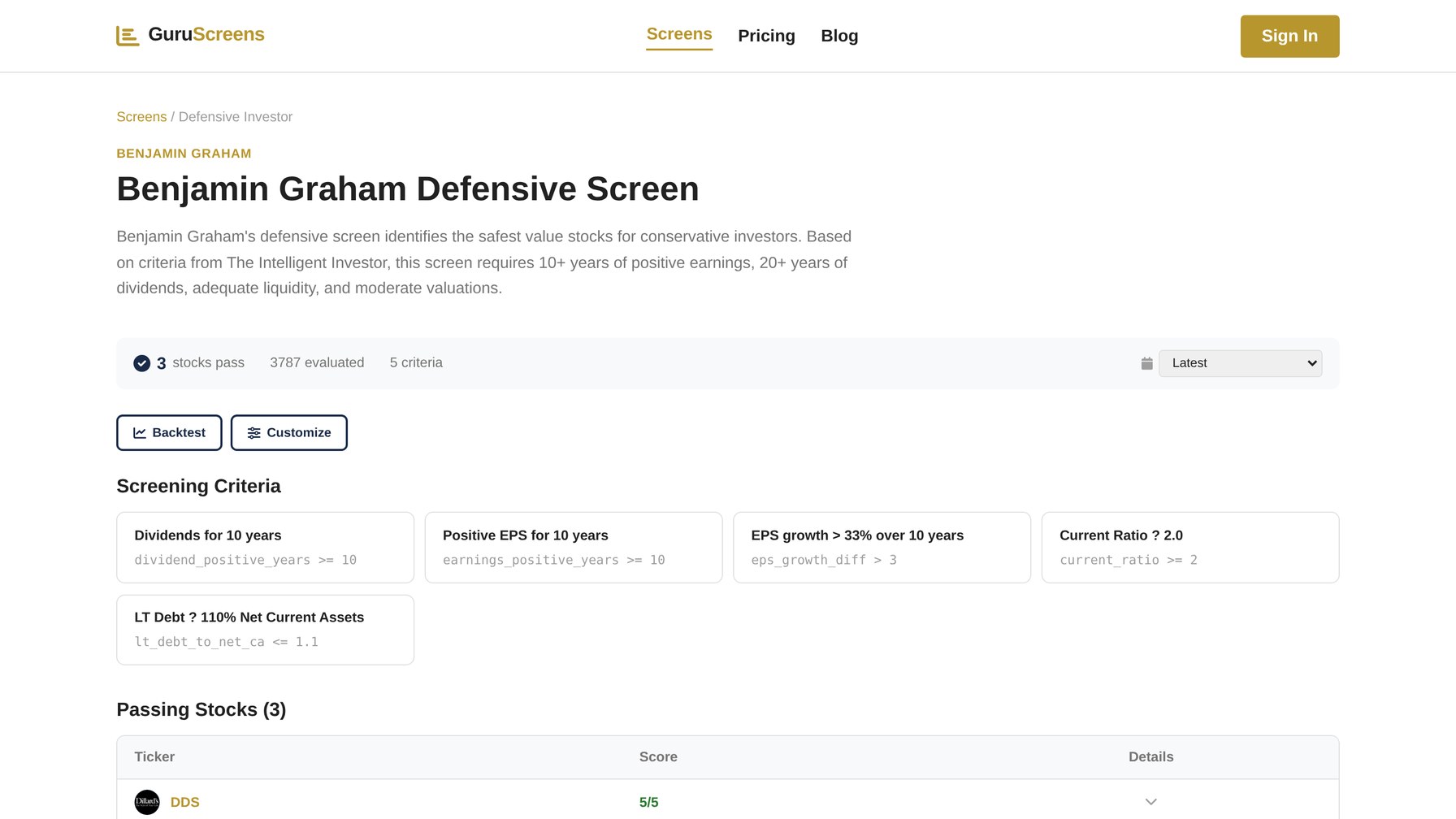Click the Score column header
The height and width of the screenshot is (819, 1456).
coord(658,756)
